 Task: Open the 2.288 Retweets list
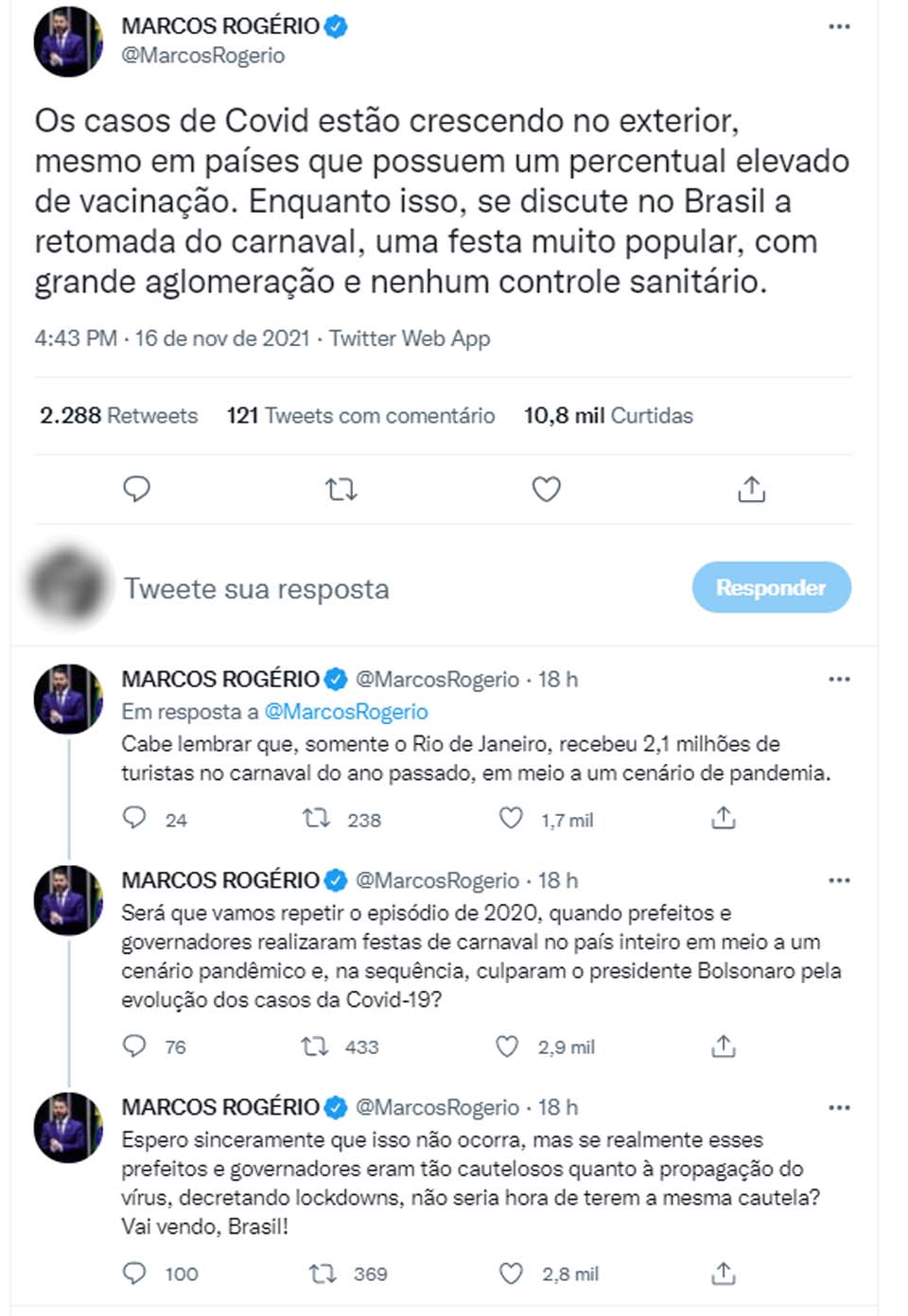point(118,415)
